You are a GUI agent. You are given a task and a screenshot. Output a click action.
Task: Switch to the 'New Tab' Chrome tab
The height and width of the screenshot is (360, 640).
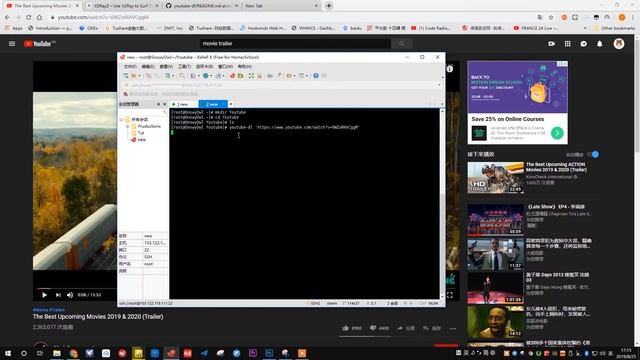click(x=281, y=6)
